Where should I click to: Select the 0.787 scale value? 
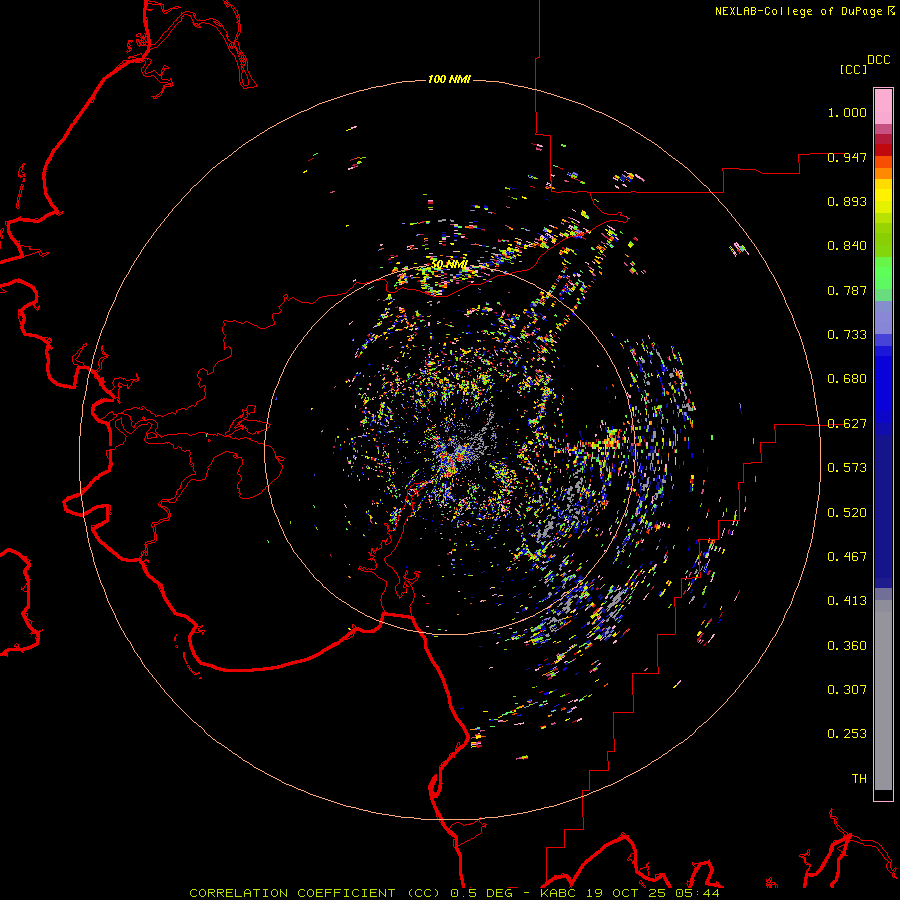pos(847,290)
